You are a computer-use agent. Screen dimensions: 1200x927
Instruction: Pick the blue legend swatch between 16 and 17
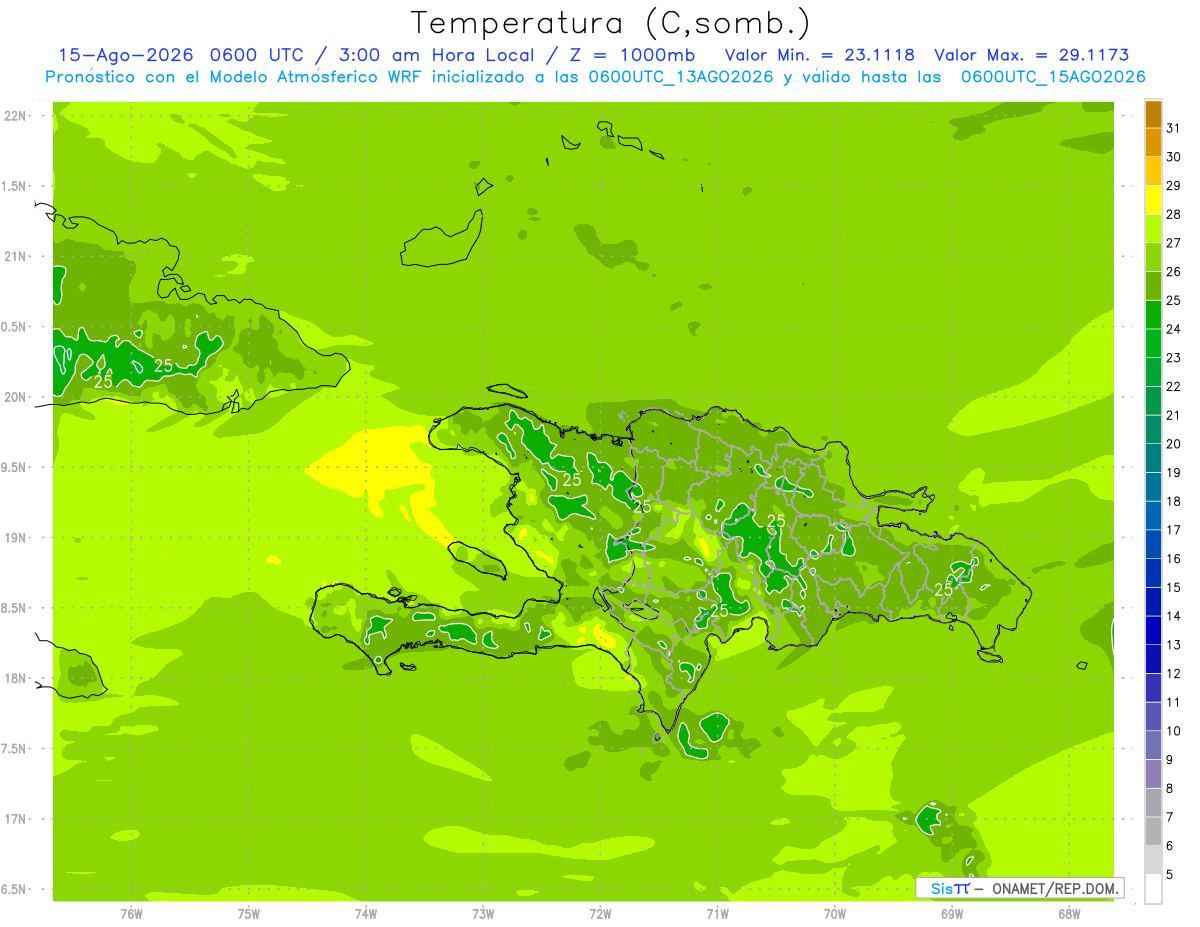1153,544
